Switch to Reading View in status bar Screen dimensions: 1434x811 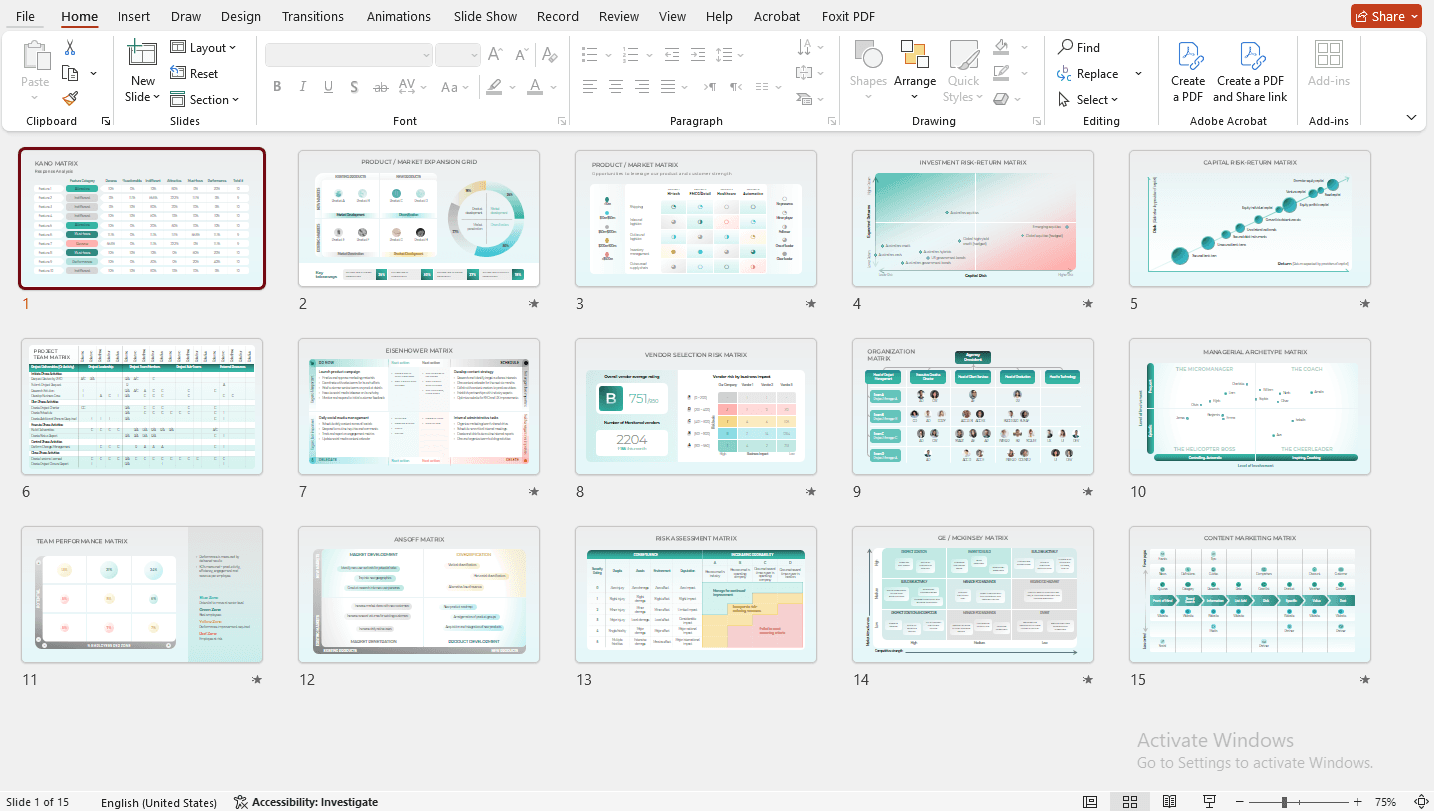pyautogui.click(x=1170, y=802)
